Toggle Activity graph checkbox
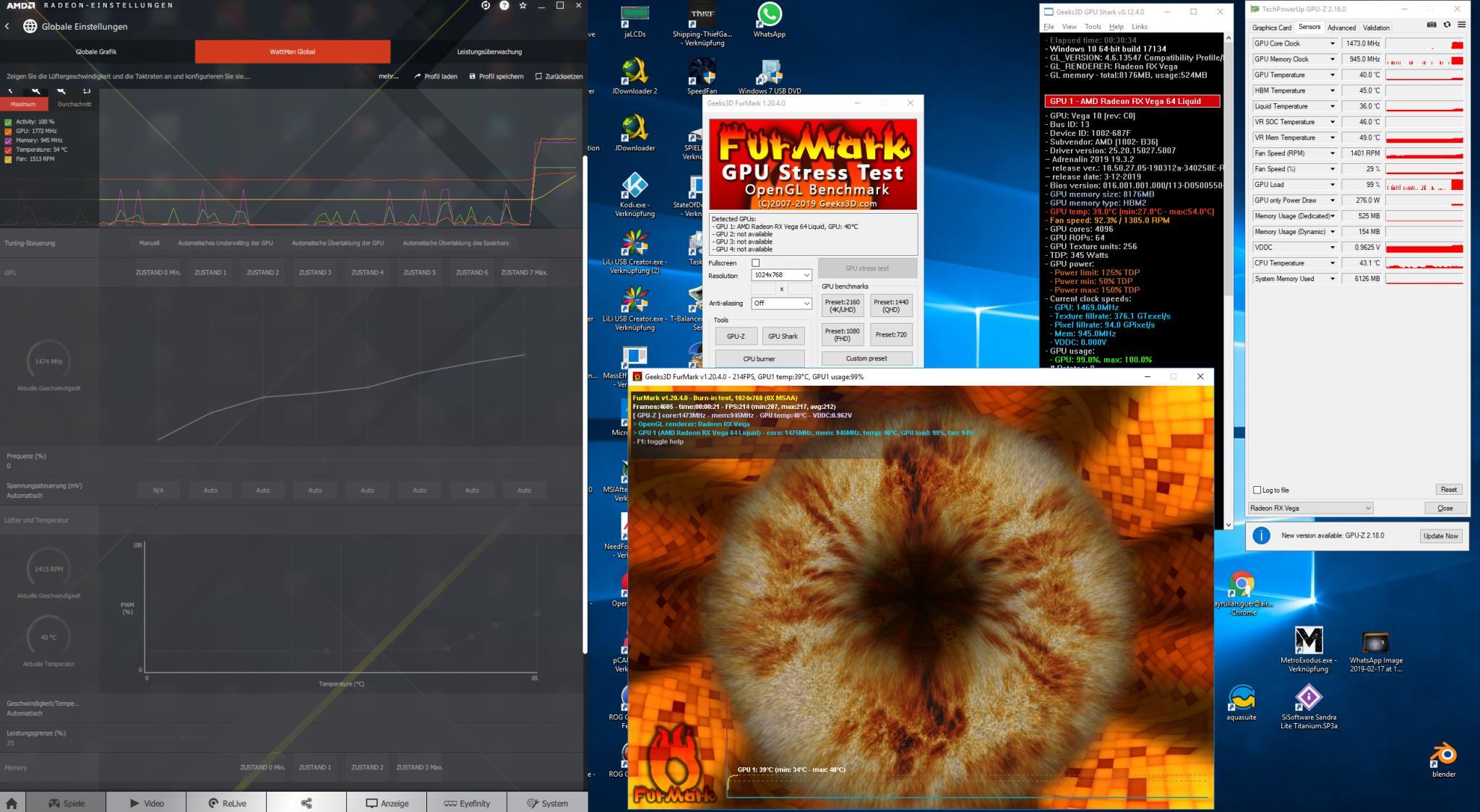 (x=8, y=122)
